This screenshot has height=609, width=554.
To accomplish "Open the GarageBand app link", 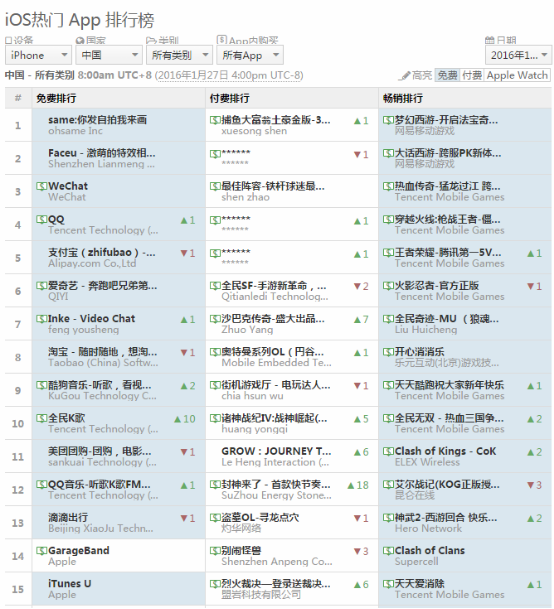I will pos(79,551).
